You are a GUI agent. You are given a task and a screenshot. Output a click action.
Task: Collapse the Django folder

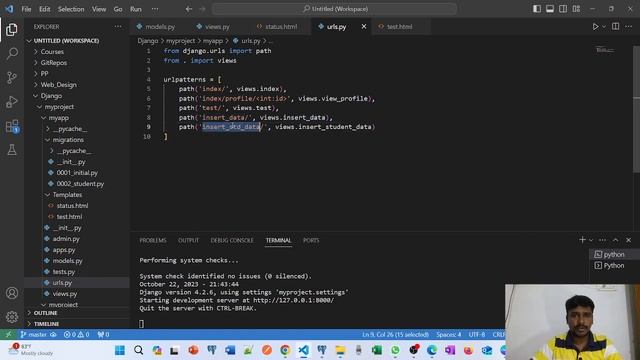[x=51, y=96]
